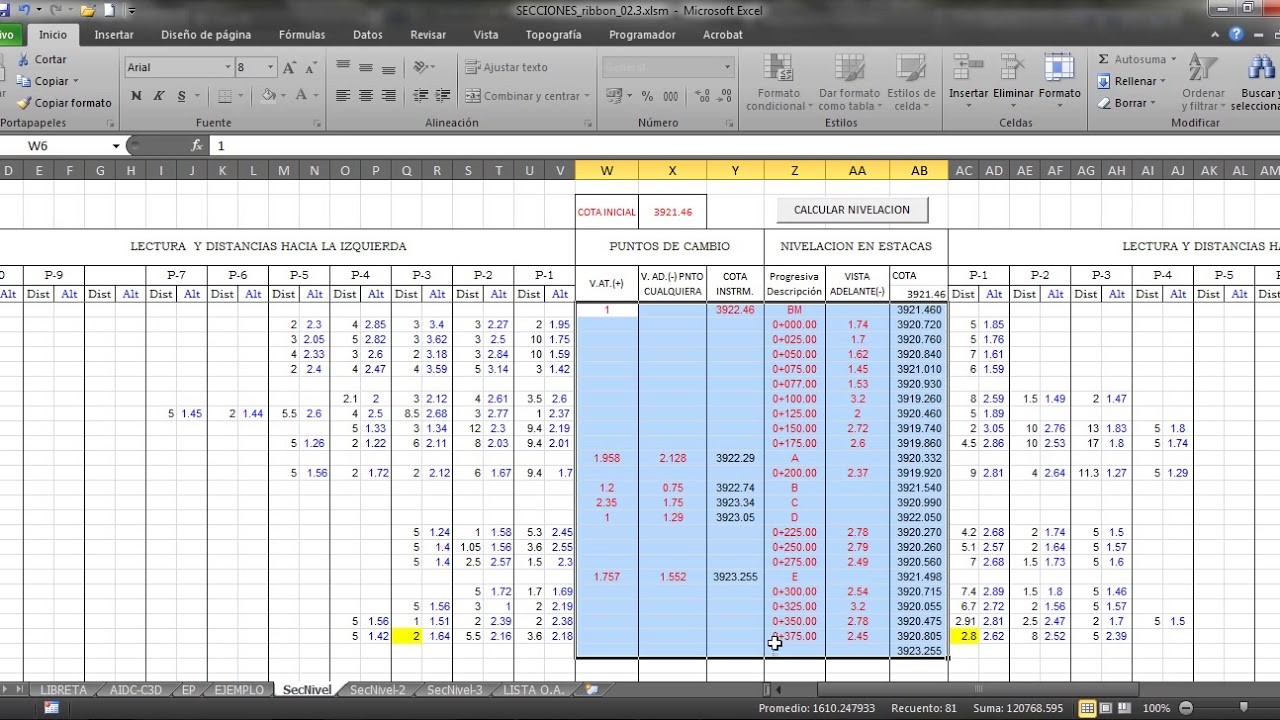Open the Ordenar y filtrar menu

[1203, 83]
